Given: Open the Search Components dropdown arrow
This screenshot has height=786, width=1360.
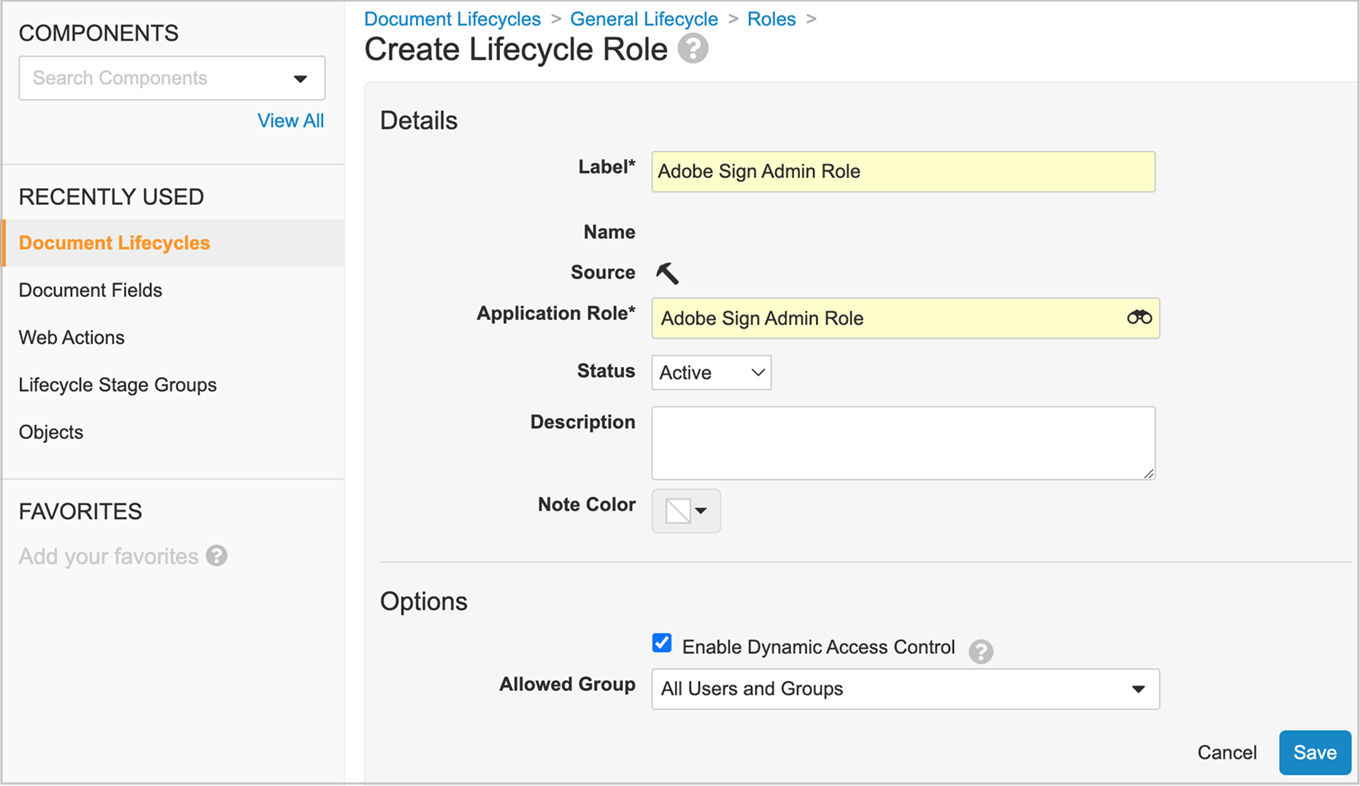Looking at the screenshot, I should [x=300, y=79].
